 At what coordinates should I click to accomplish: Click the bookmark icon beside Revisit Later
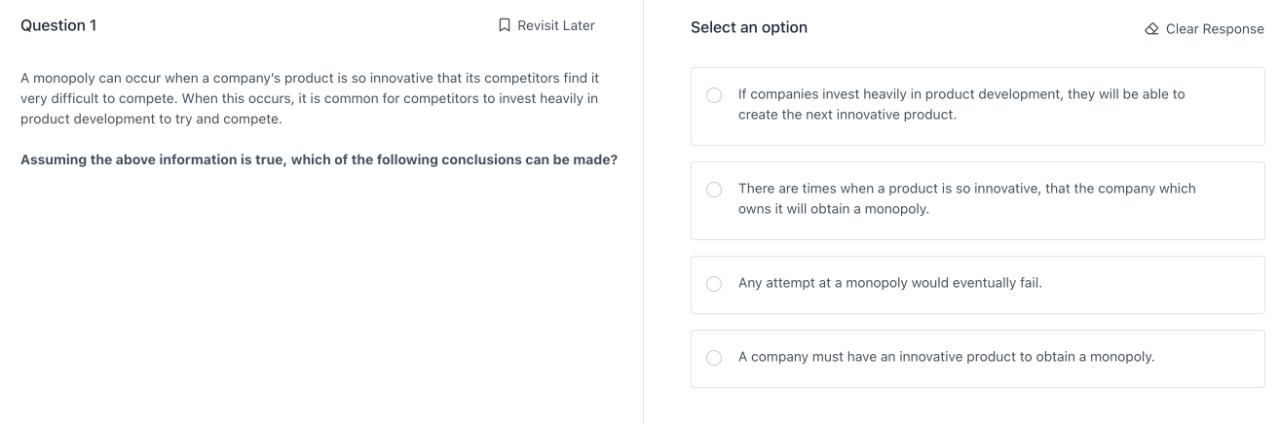(x=505, y=25)
